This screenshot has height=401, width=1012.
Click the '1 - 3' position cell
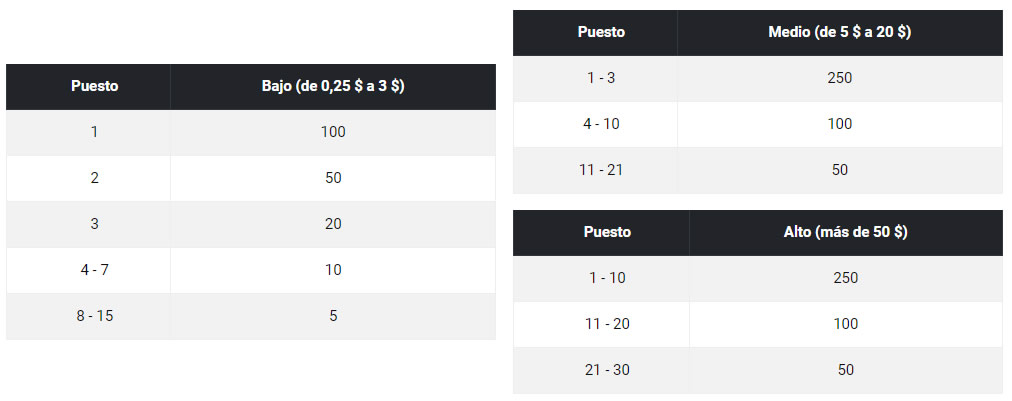point(601,78)
